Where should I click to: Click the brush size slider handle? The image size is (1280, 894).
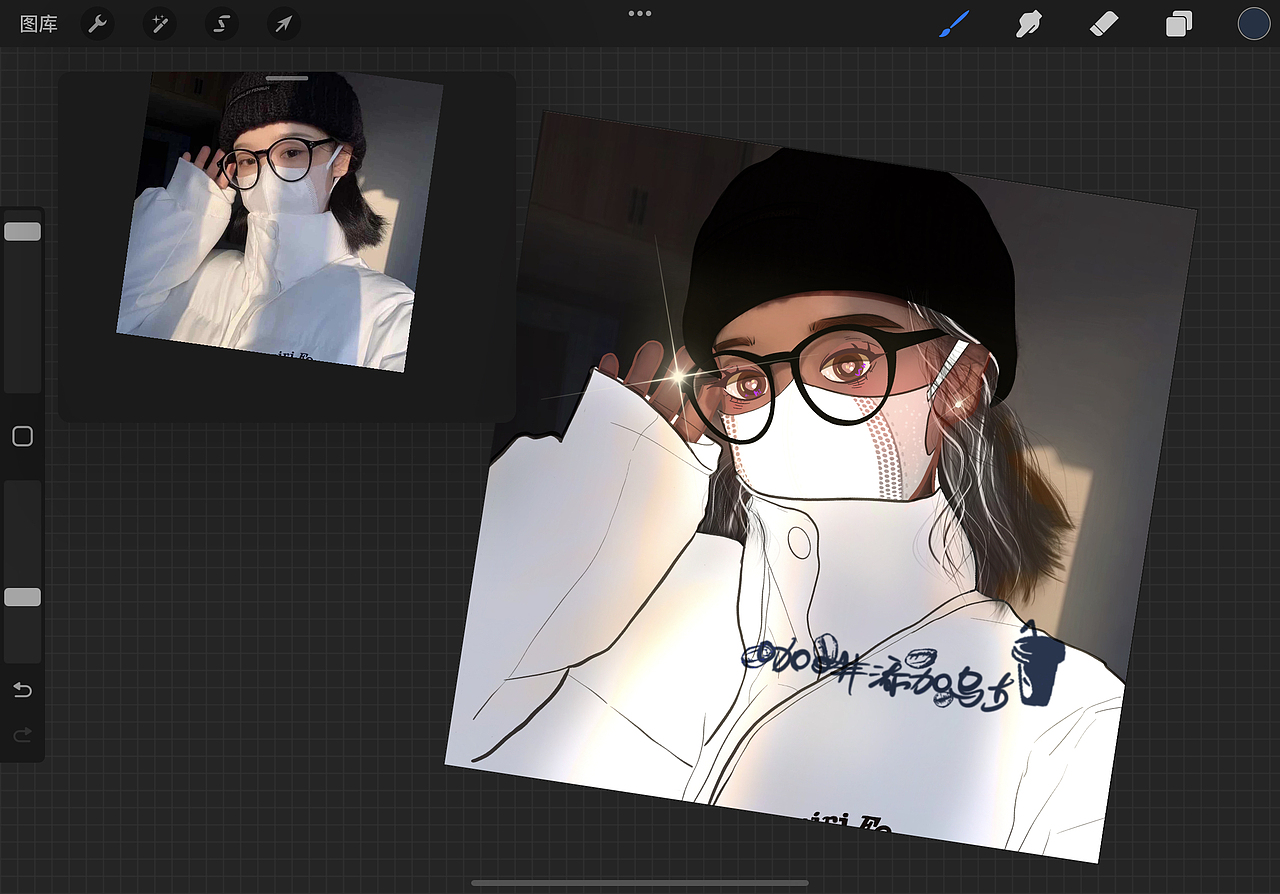[22, 231]
